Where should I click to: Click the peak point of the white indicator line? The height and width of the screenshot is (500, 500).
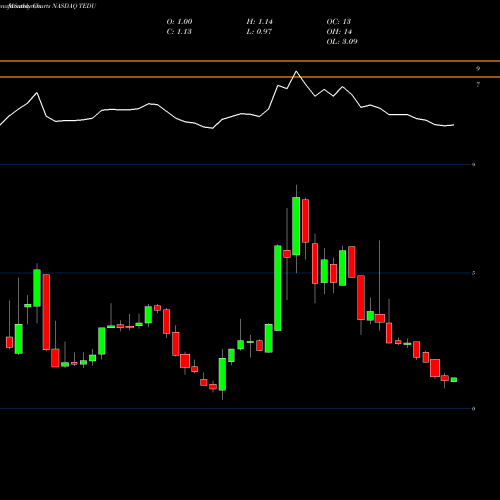point(296,71)
